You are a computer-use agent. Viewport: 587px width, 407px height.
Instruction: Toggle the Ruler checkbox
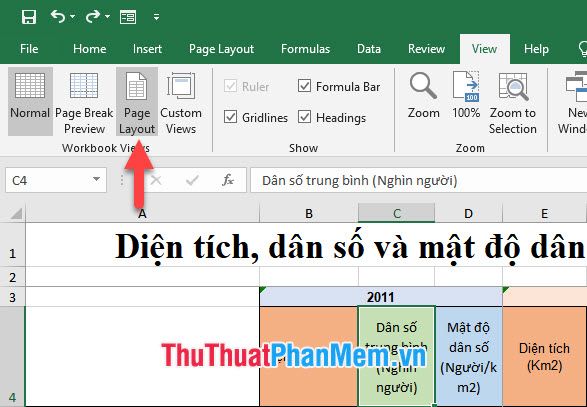[x=230, y=86]
